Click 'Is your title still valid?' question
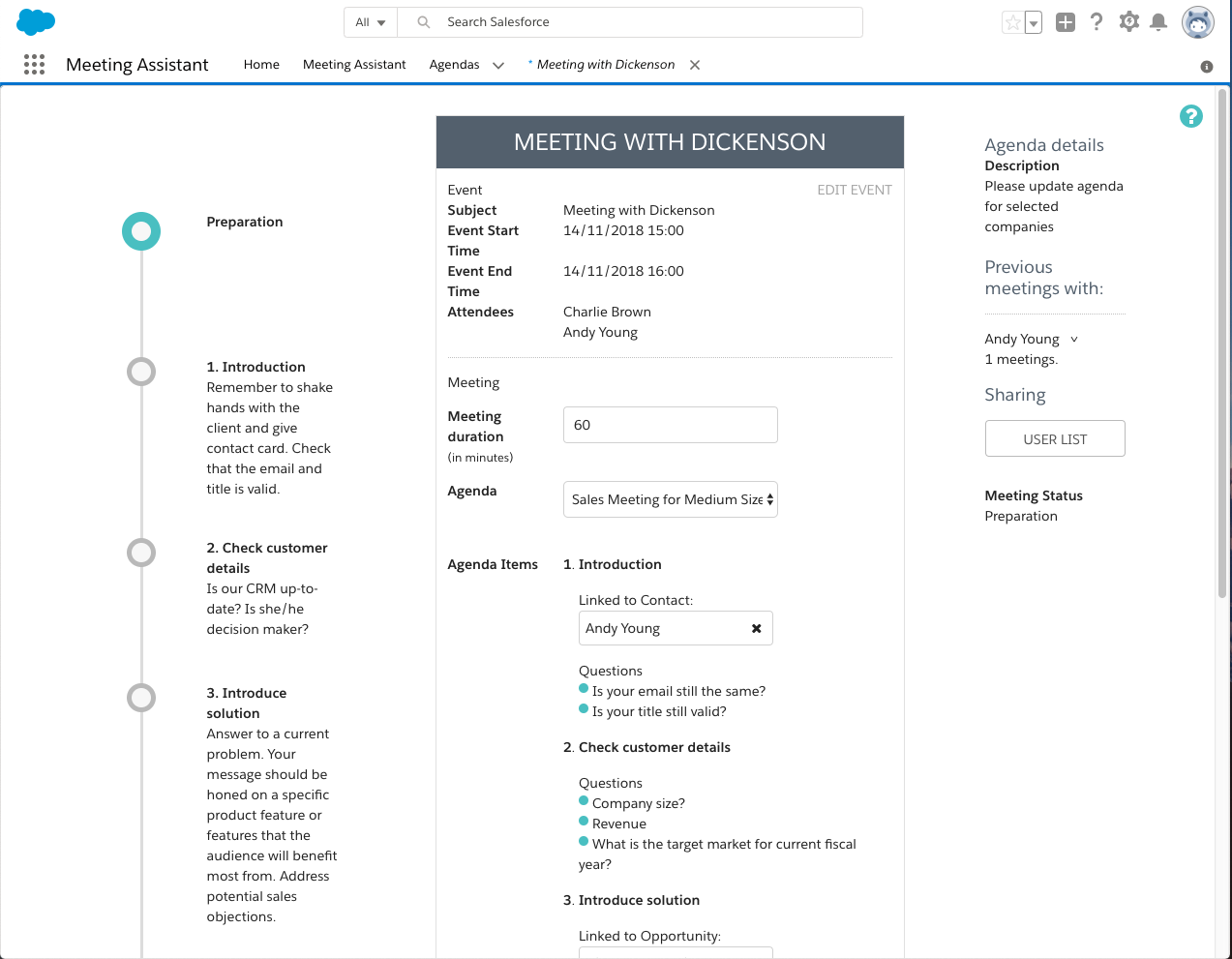Screen dimensions: 1232x959 coord(659,711)
